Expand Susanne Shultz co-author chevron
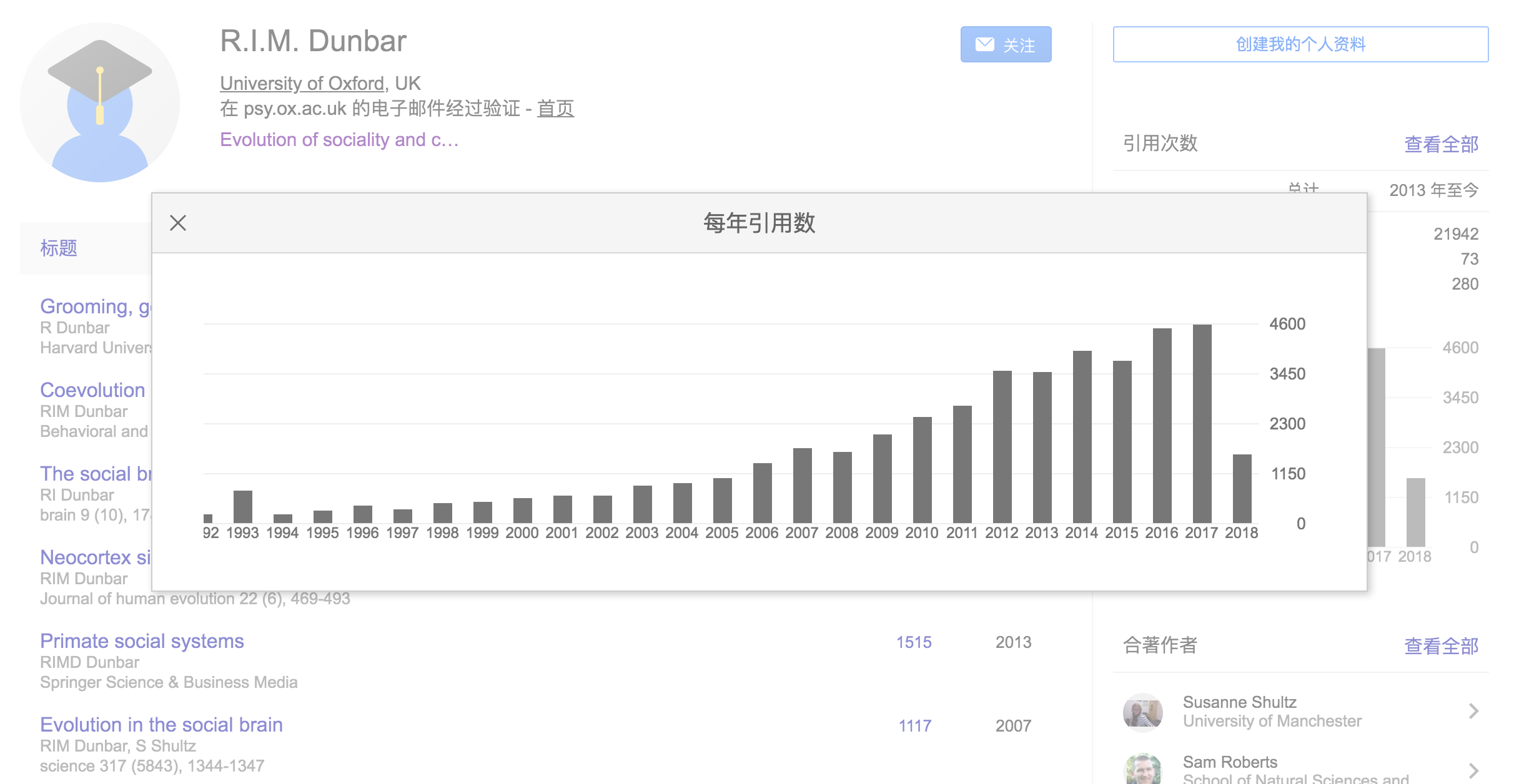1519x784 pixels. click(x=1473, y=711)
